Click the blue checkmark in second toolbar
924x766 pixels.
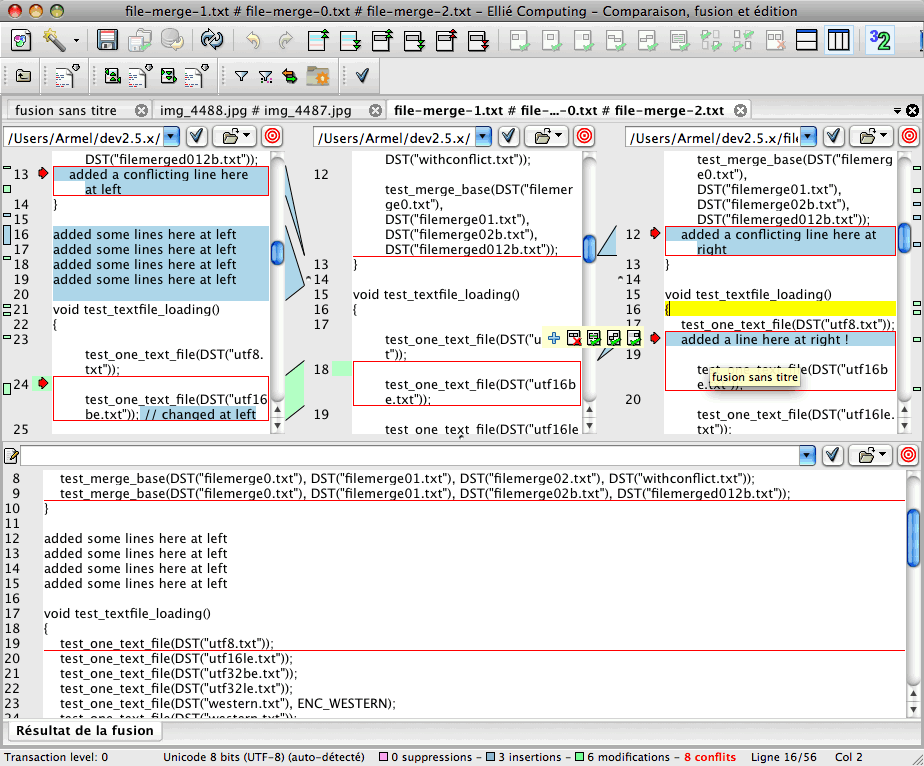click(x=362, y=75)
